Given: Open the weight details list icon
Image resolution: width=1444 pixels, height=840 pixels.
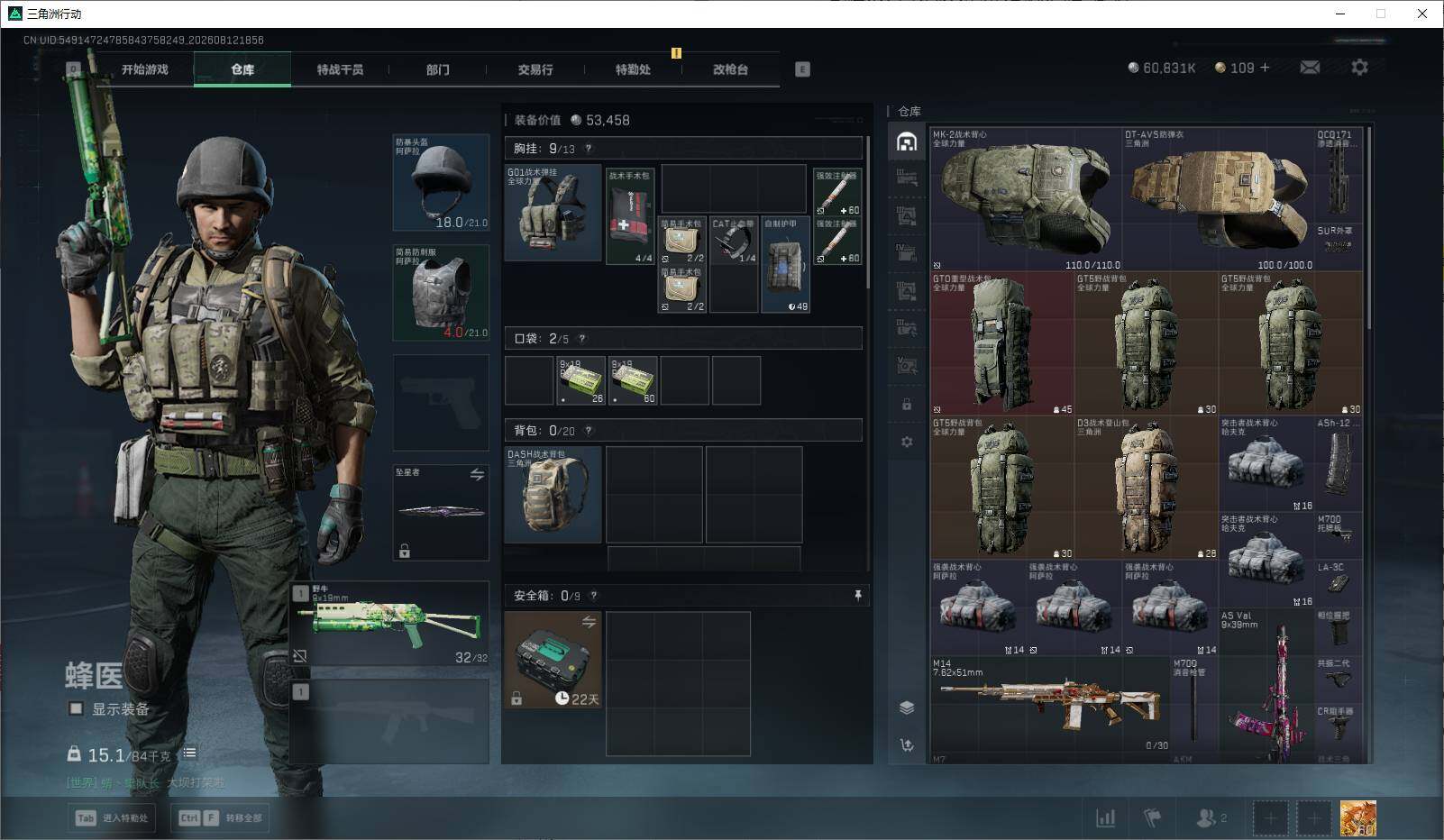Looking at the screenshot, I should [189, 753].
